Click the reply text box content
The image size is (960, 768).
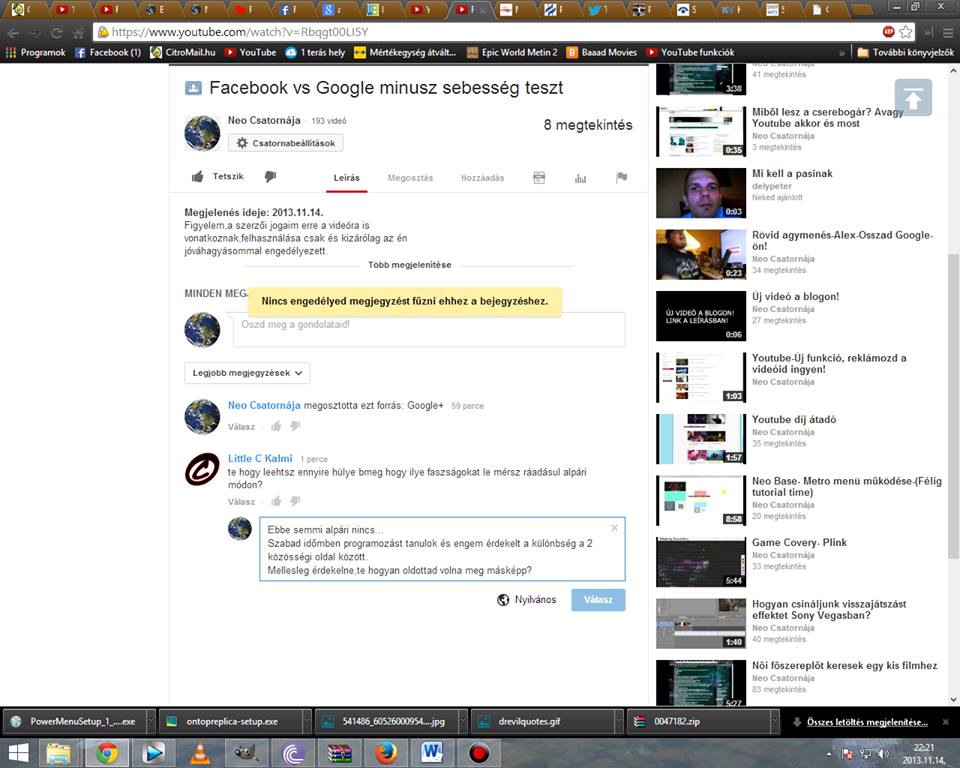pos(442,549)
